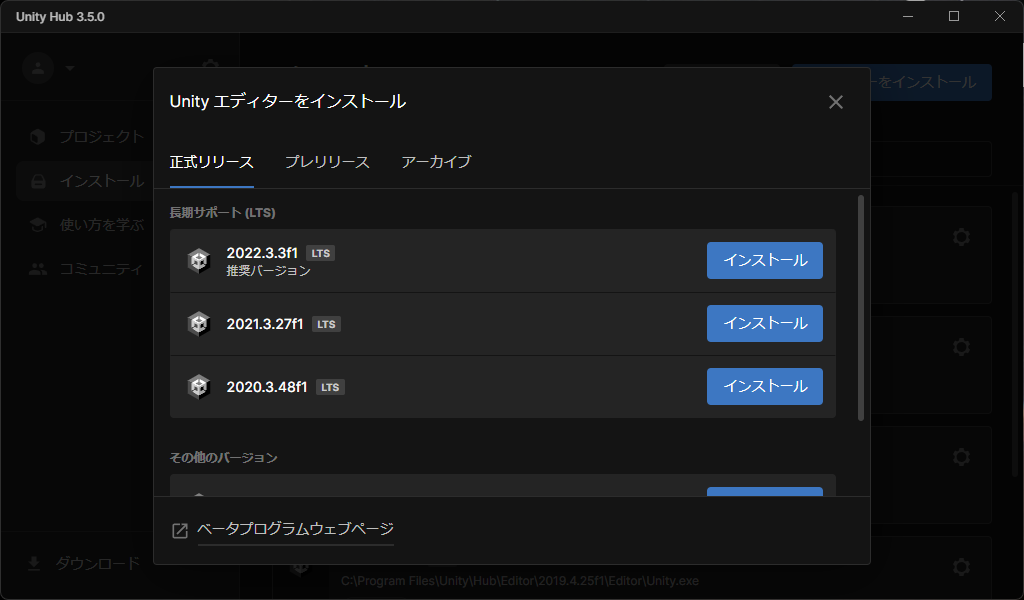Click the Unity 2022.3.3f1 version text
The width and height of the screenshot is (1024, 600).
coord(262,253)
